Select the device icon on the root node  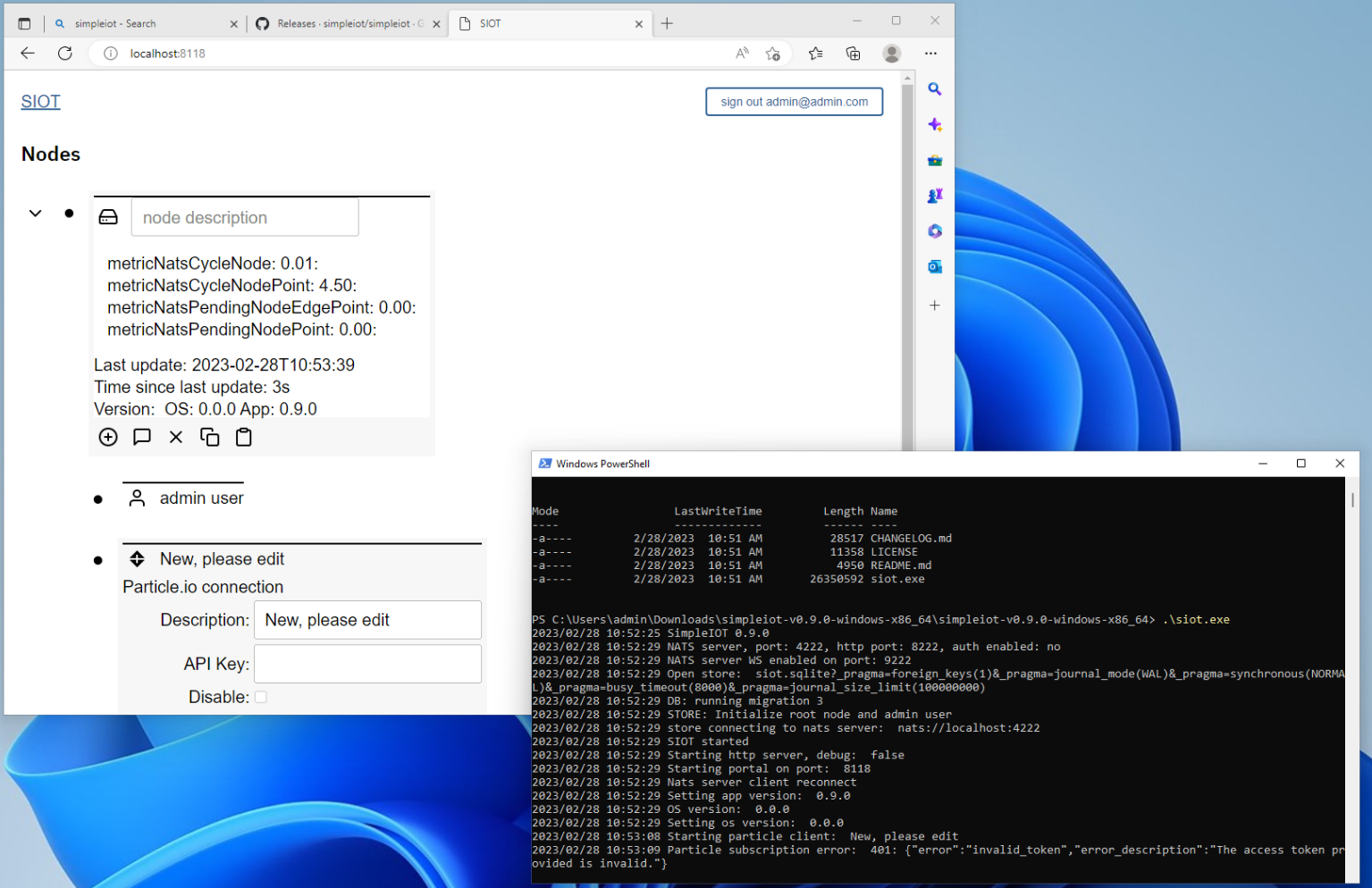pos(108,216)
